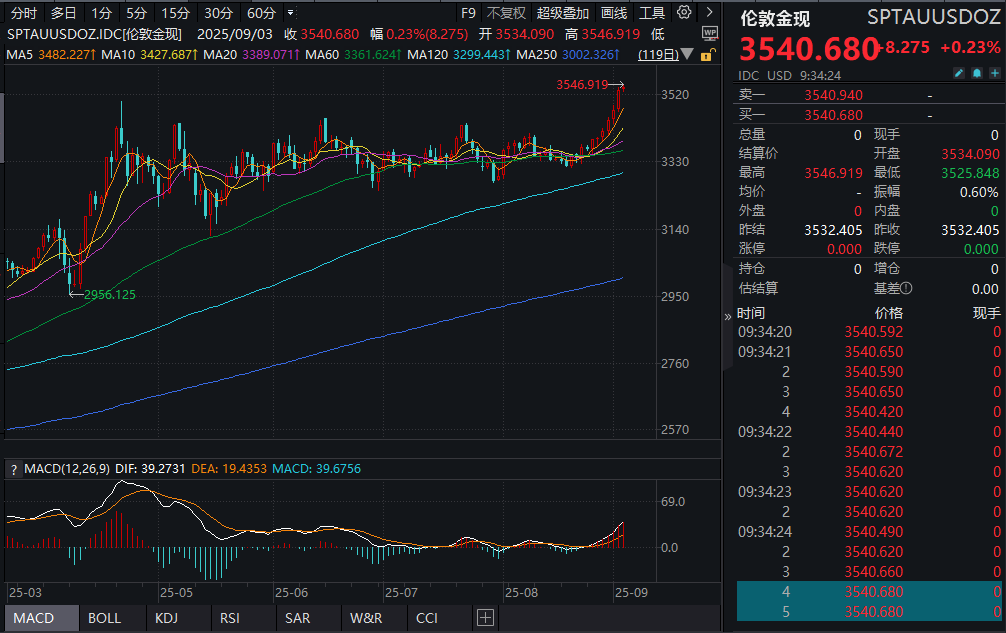Click the 基差 info circle icon
This screenshot has height=633, width=1006.
(906, 288)
